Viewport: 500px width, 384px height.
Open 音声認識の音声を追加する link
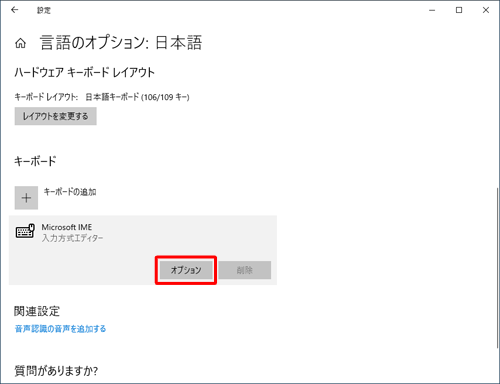click(60, 329)
